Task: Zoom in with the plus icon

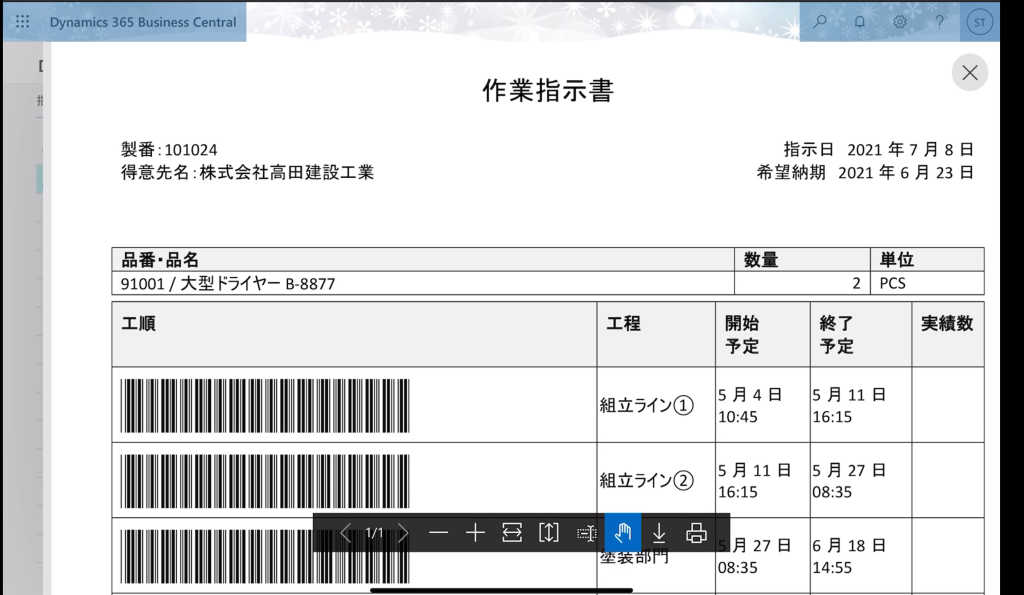Action: [475, 533]
